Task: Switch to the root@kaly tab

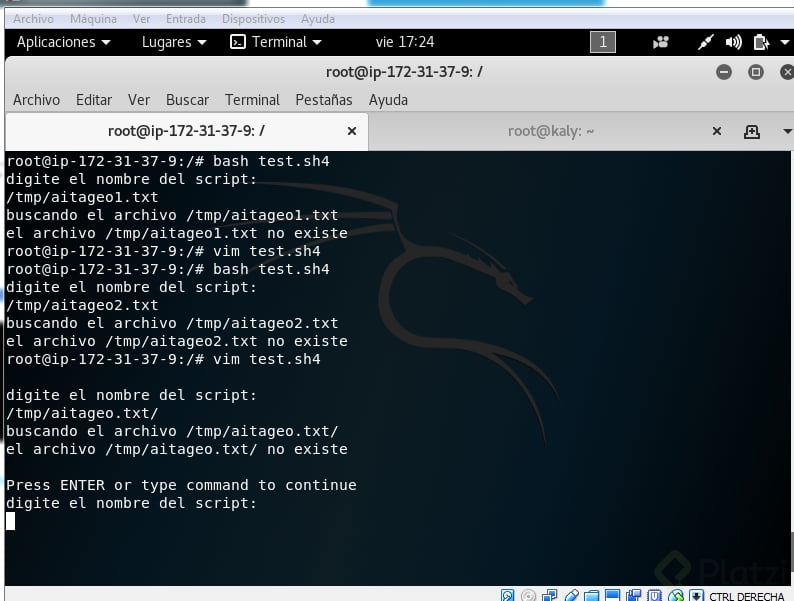Action: tap(551, 132)
